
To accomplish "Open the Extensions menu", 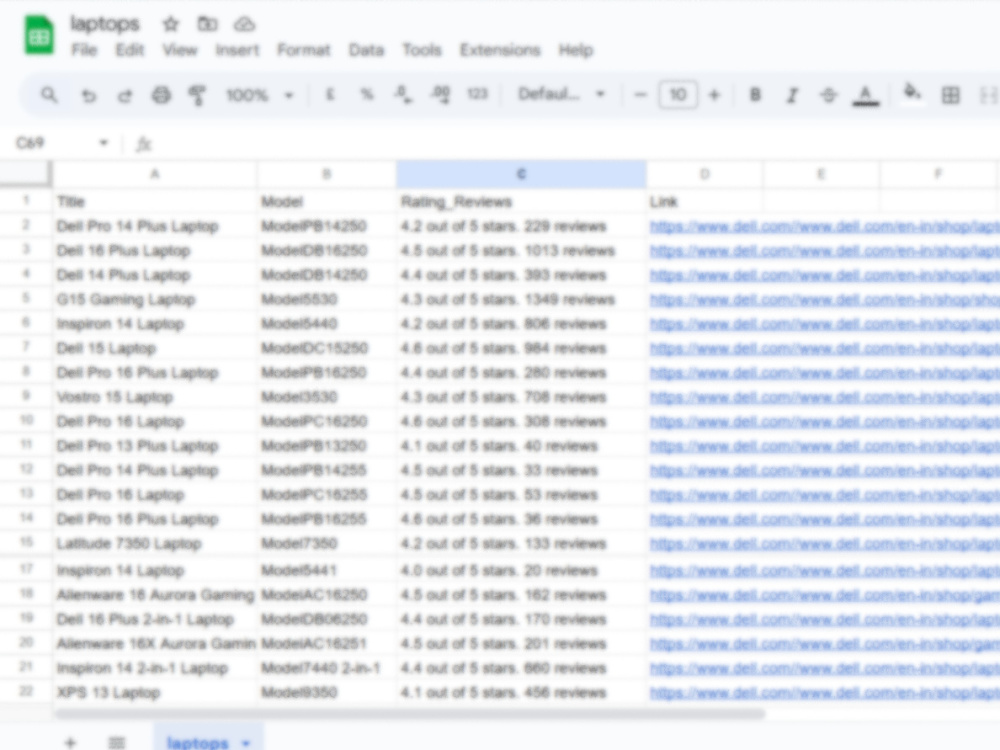I will (x=500, y=50).
